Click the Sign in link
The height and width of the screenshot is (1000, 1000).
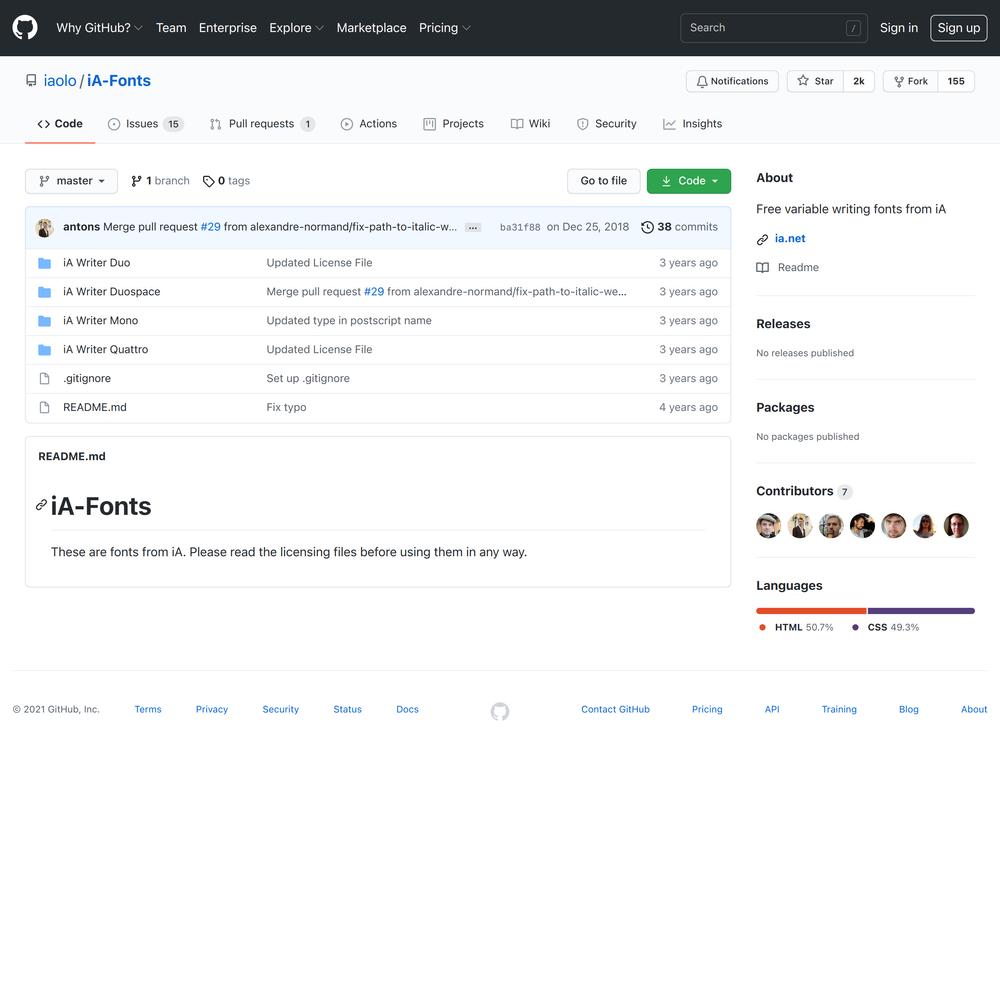(x=899, y=27)
